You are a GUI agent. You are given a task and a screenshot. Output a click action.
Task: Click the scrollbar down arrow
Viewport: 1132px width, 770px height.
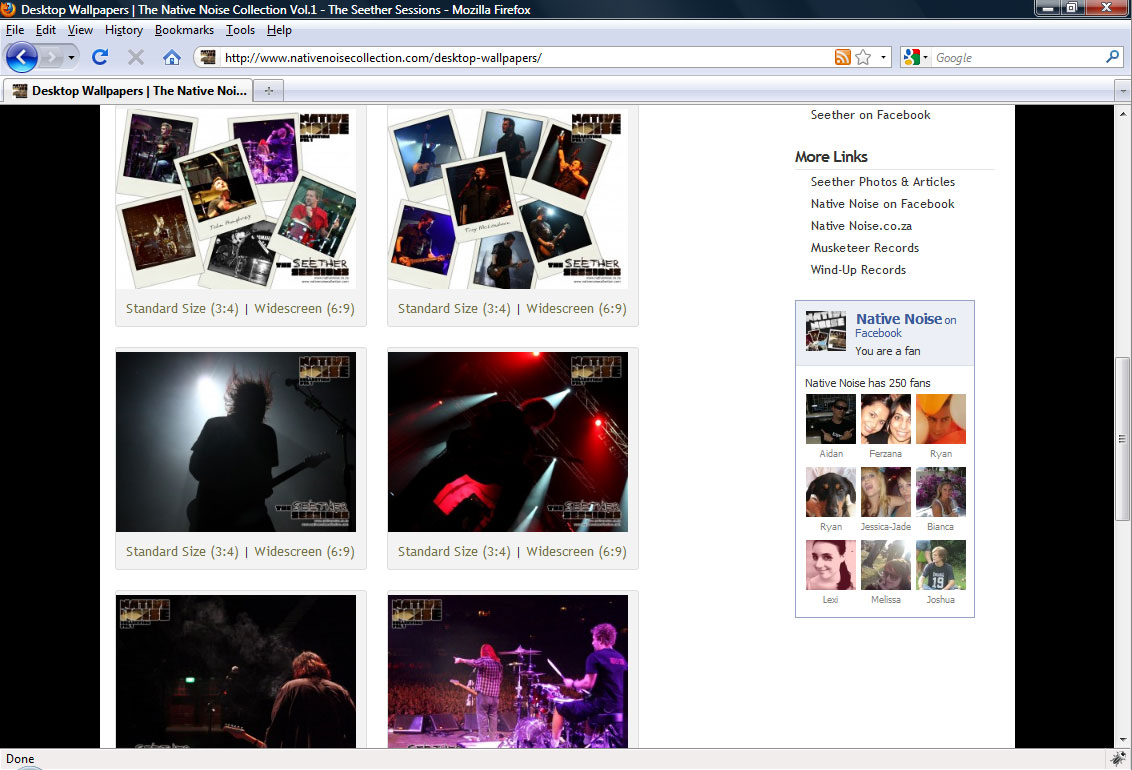coord(1122,740)
